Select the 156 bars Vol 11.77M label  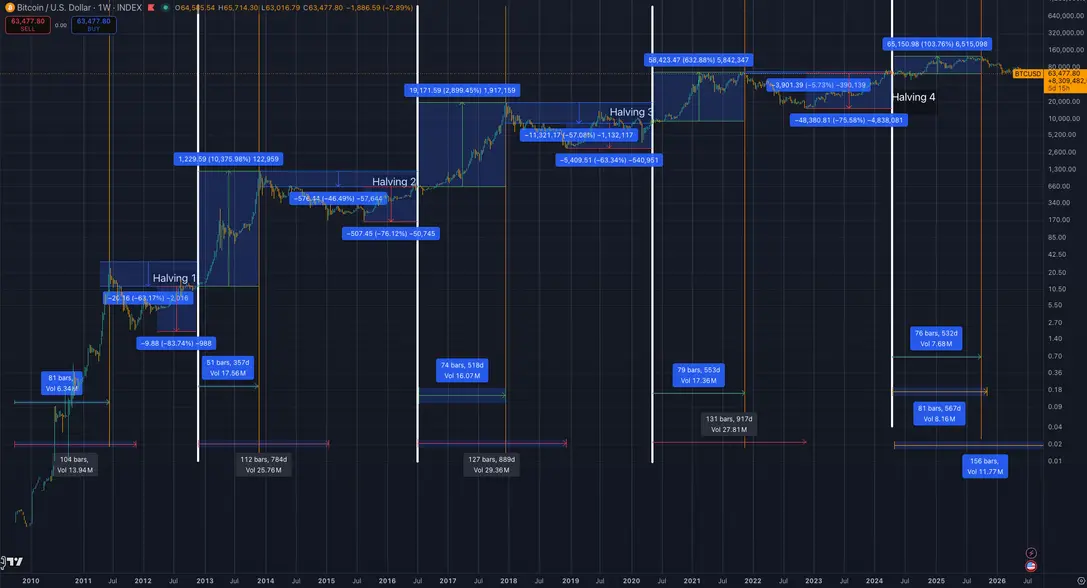point(985,466)
